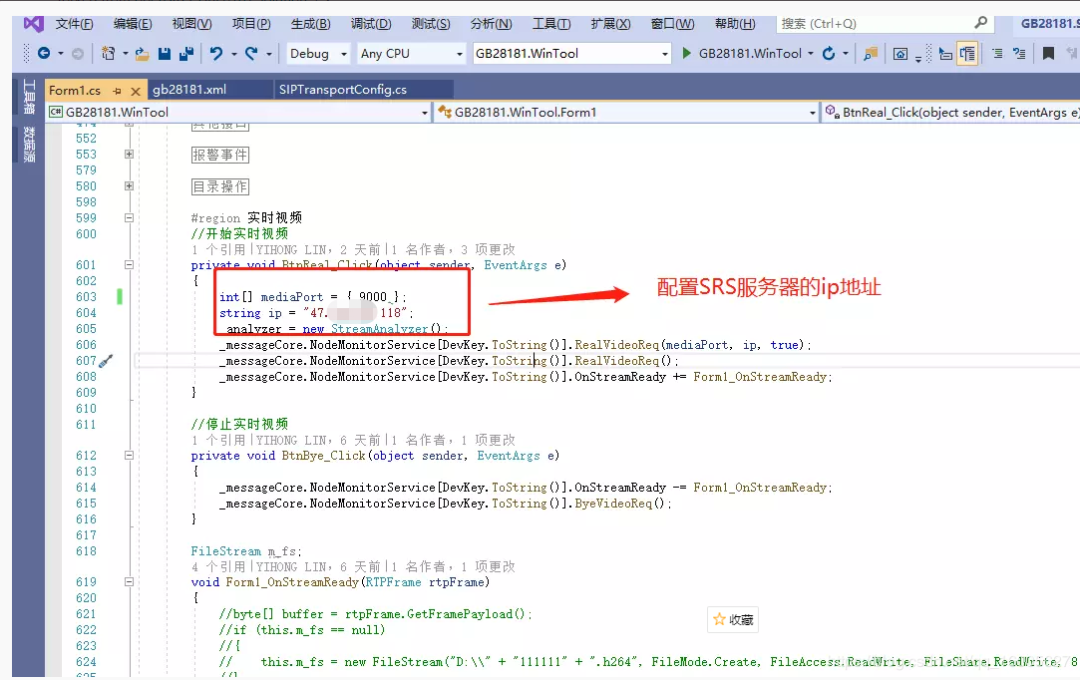
Task: Click the Visual Studio logo icon
Action: coord(33,24)
